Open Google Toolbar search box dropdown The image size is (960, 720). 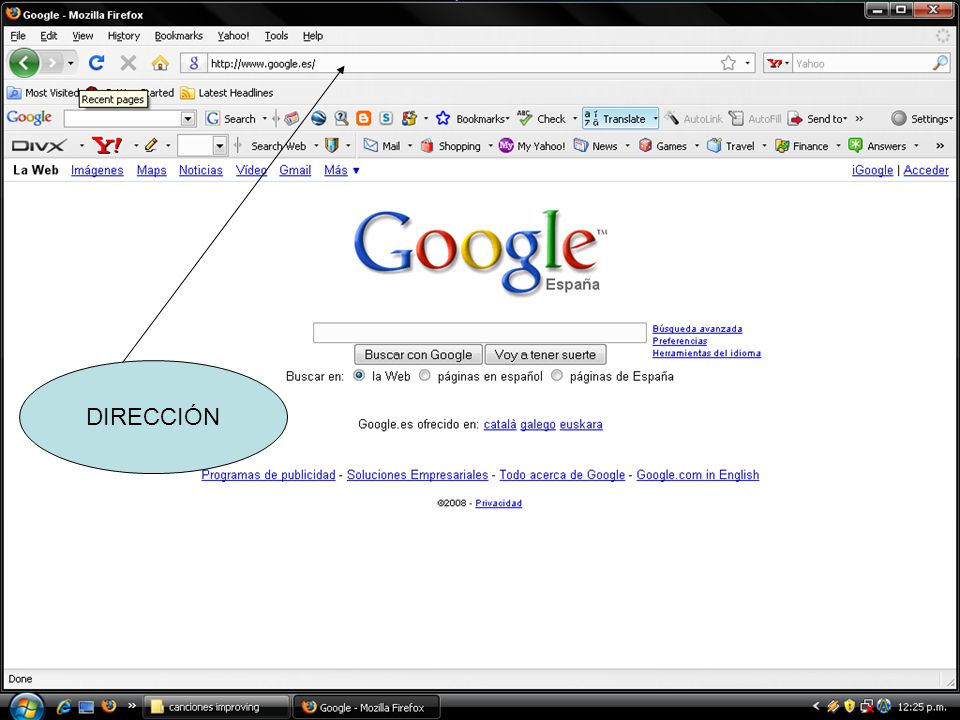pos(189,118)
